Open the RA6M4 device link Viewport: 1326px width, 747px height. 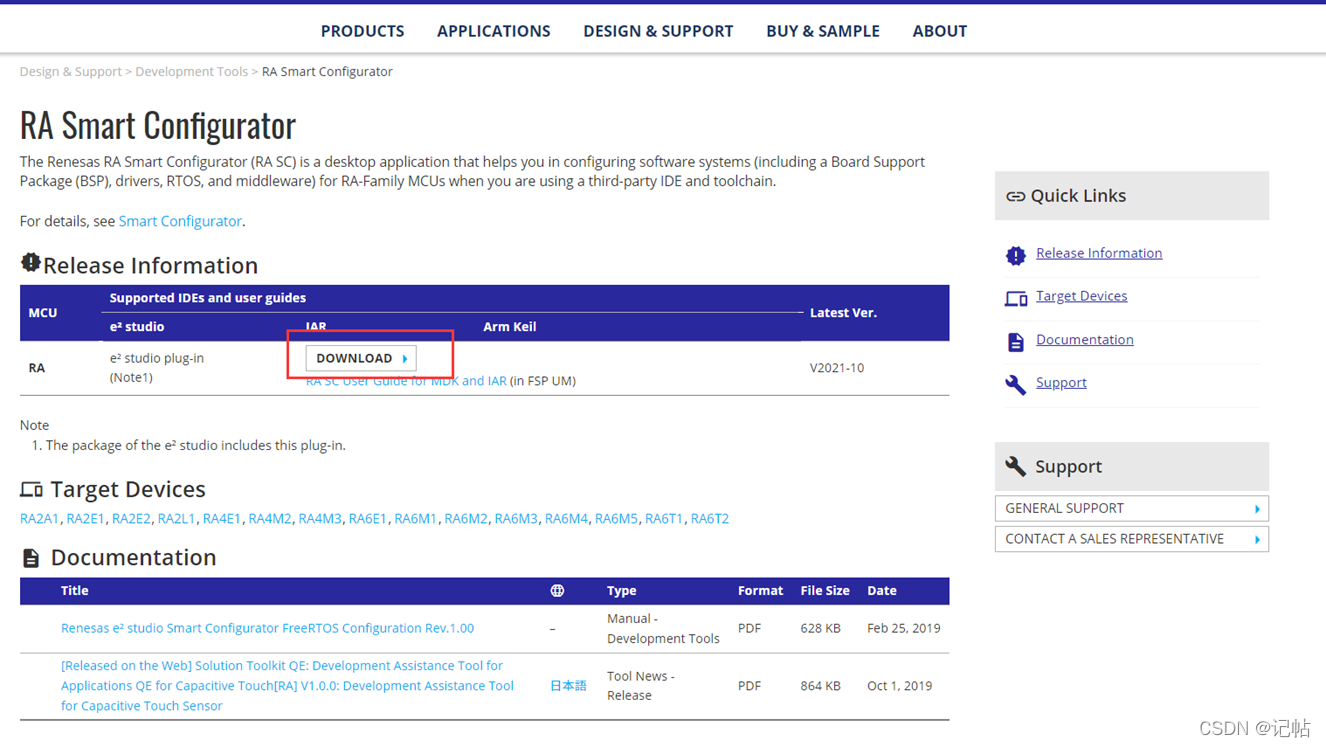pos(566,519)
